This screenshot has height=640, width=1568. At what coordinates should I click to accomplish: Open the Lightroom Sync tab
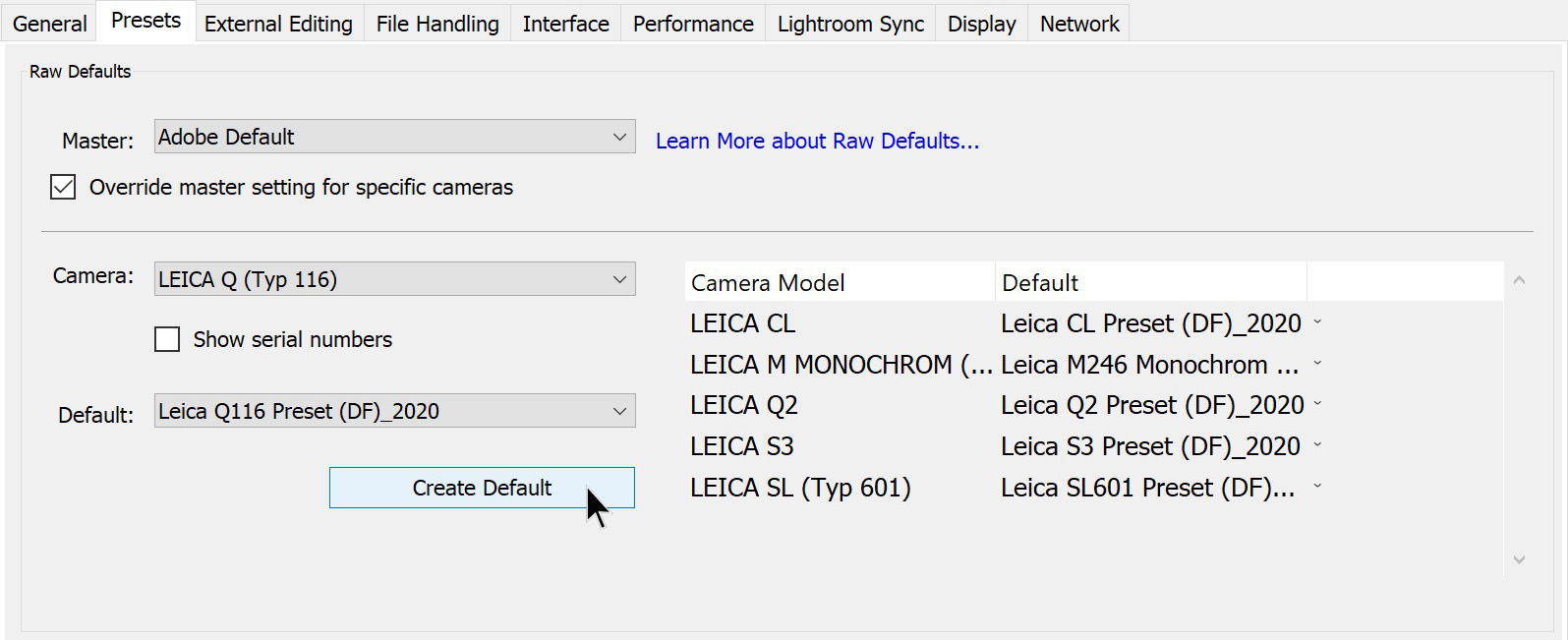[850, 24]
